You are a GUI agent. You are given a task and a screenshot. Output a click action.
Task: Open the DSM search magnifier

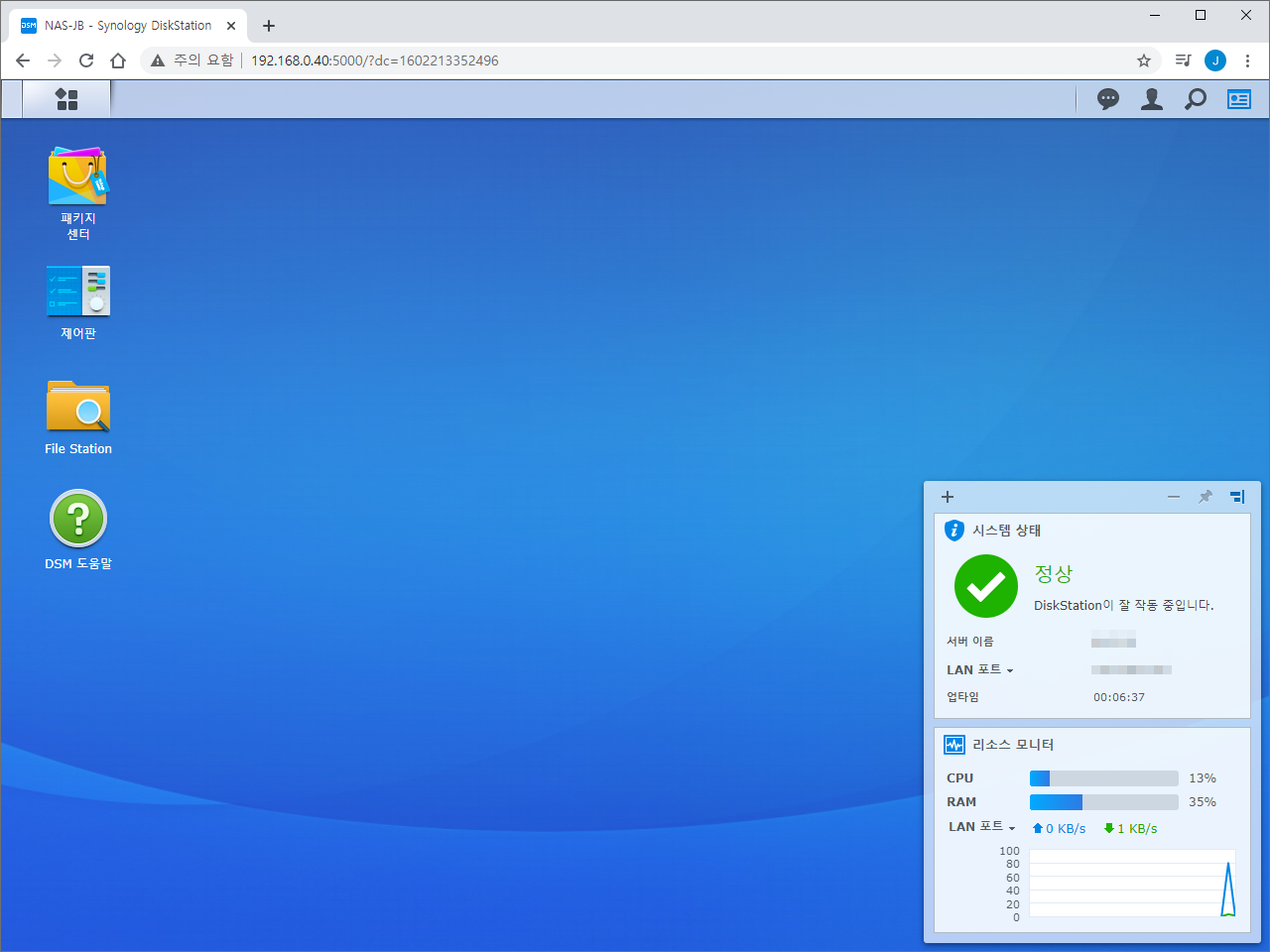(1196, 99)
